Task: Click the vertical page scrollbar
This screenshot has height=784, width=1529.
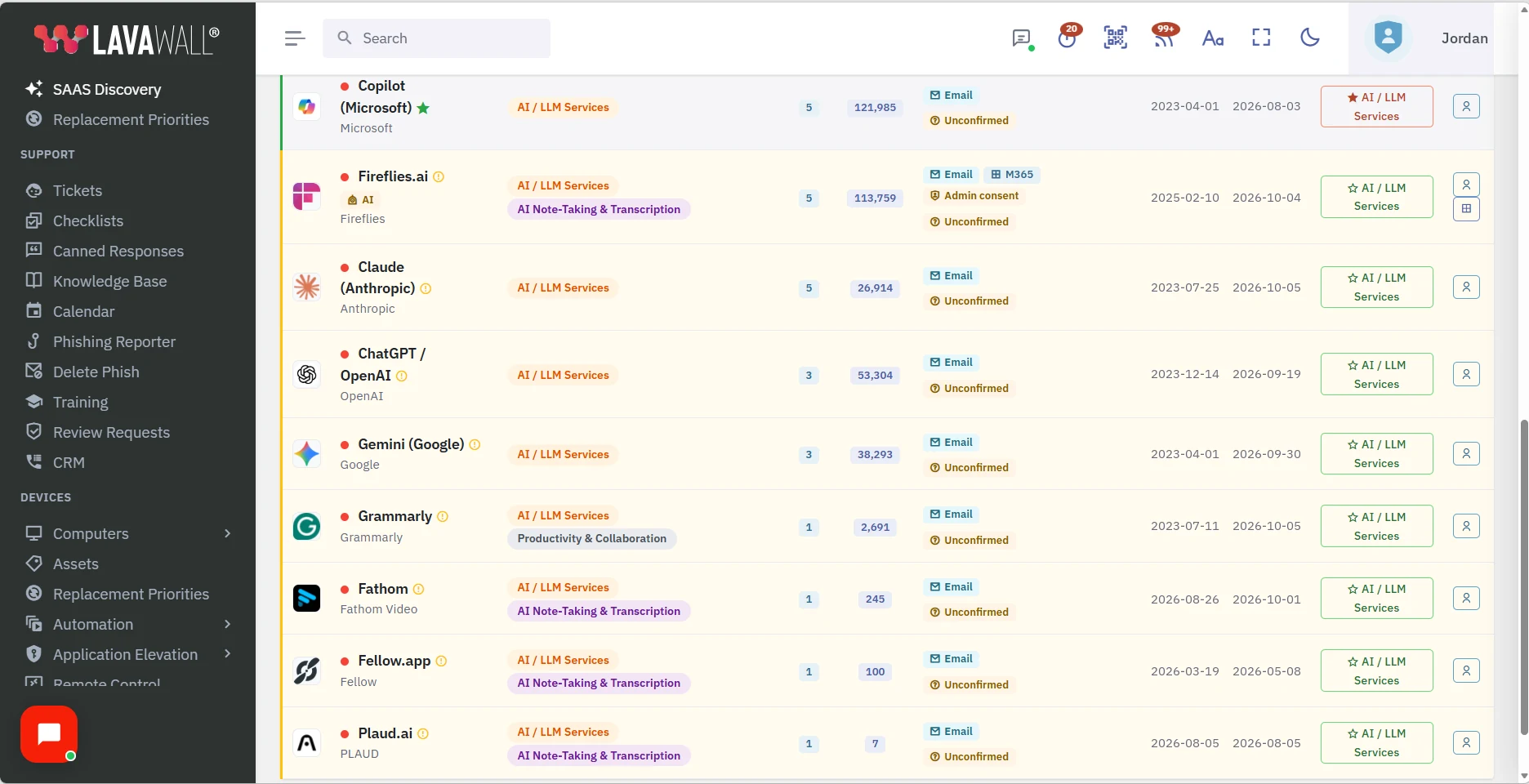Action: tap(1523, 577)
